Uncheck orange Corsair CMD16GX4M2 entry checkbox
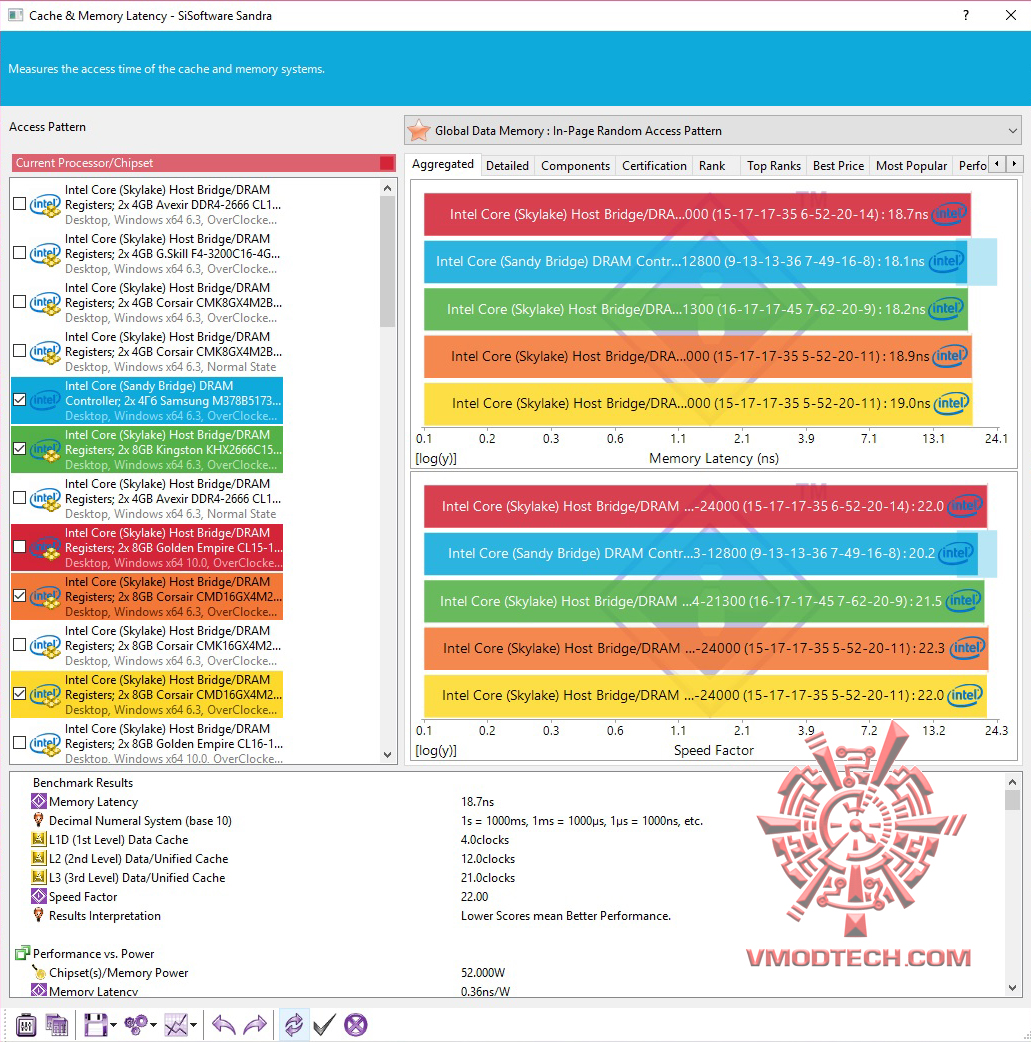 coord(20,596)
